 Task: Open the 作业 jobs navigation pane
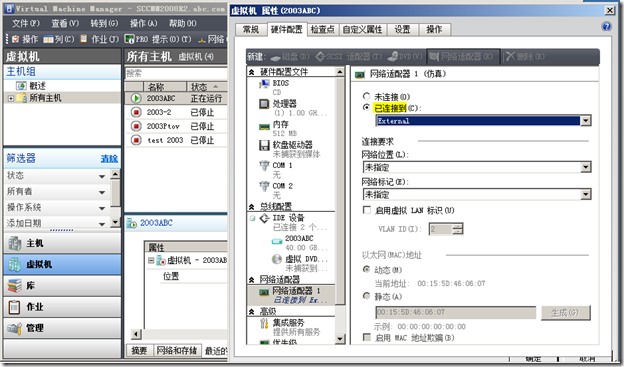click(x=62, y=307)
